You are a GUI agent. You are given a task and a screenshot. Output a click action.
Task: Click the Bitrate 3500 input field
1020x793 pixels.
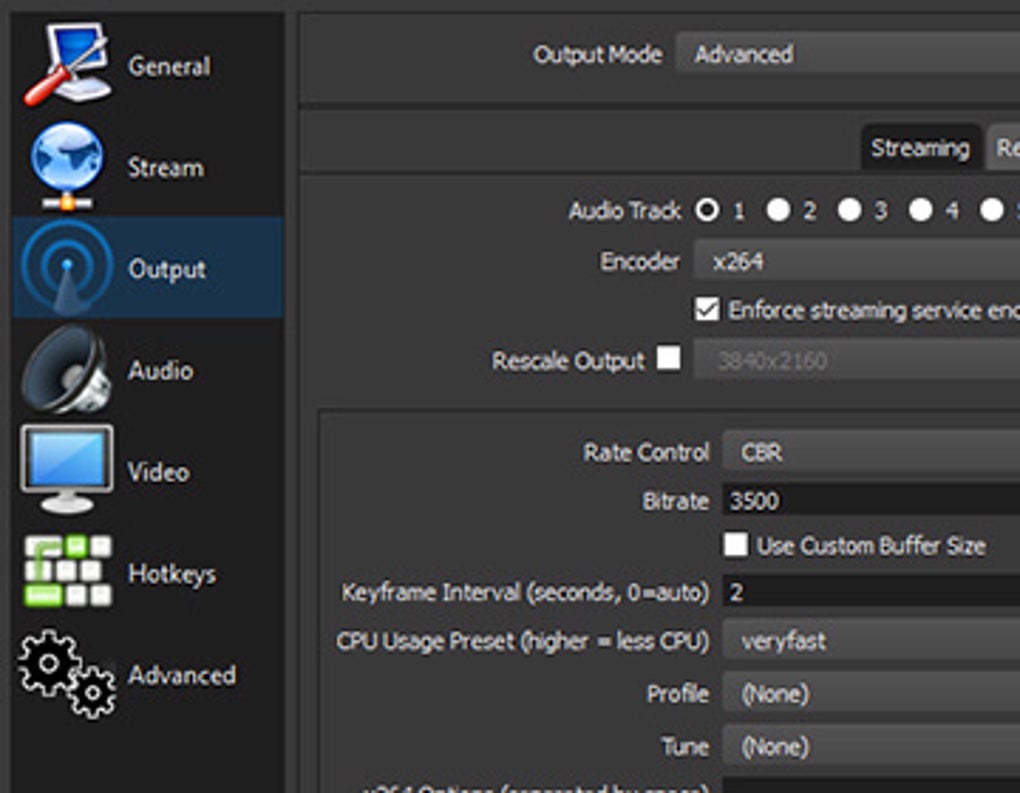870,500
